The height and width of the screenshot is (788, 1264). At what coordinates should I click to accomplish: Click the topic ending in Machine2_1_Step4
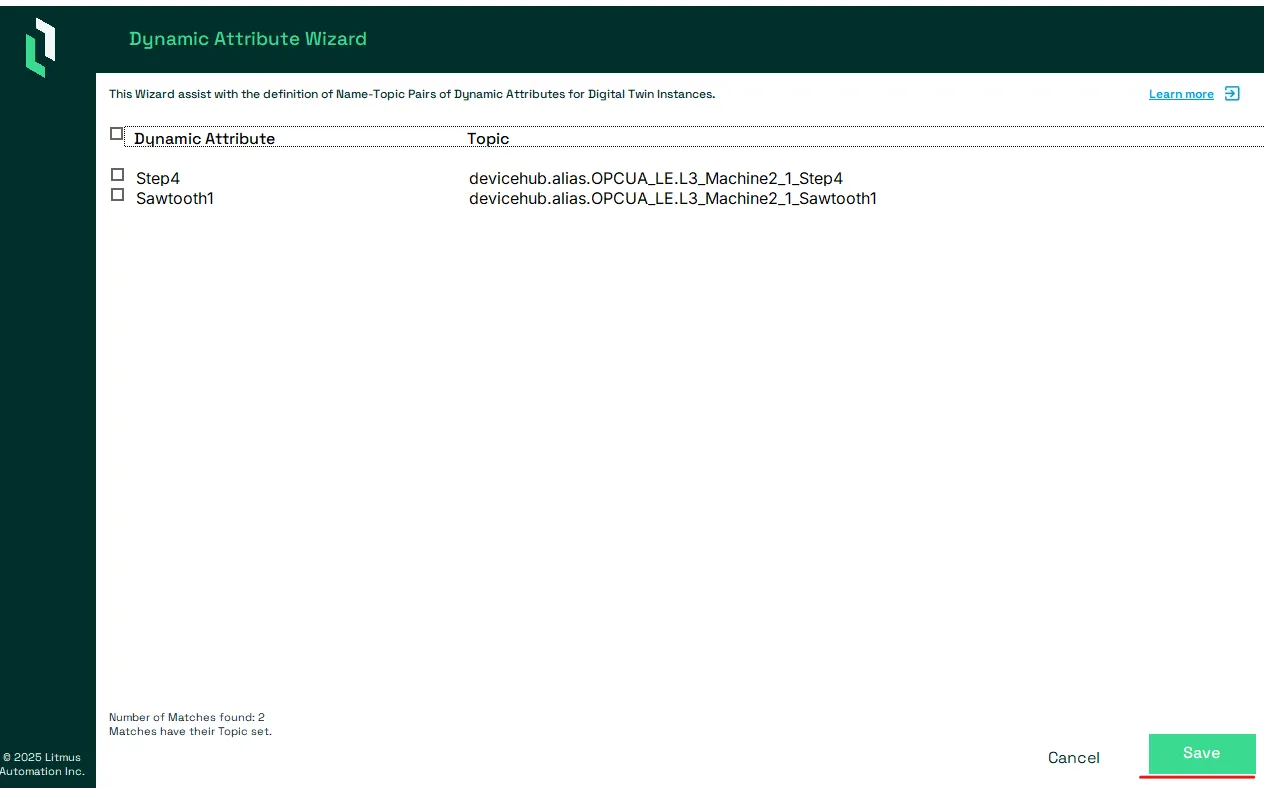[x=656, y=178]
